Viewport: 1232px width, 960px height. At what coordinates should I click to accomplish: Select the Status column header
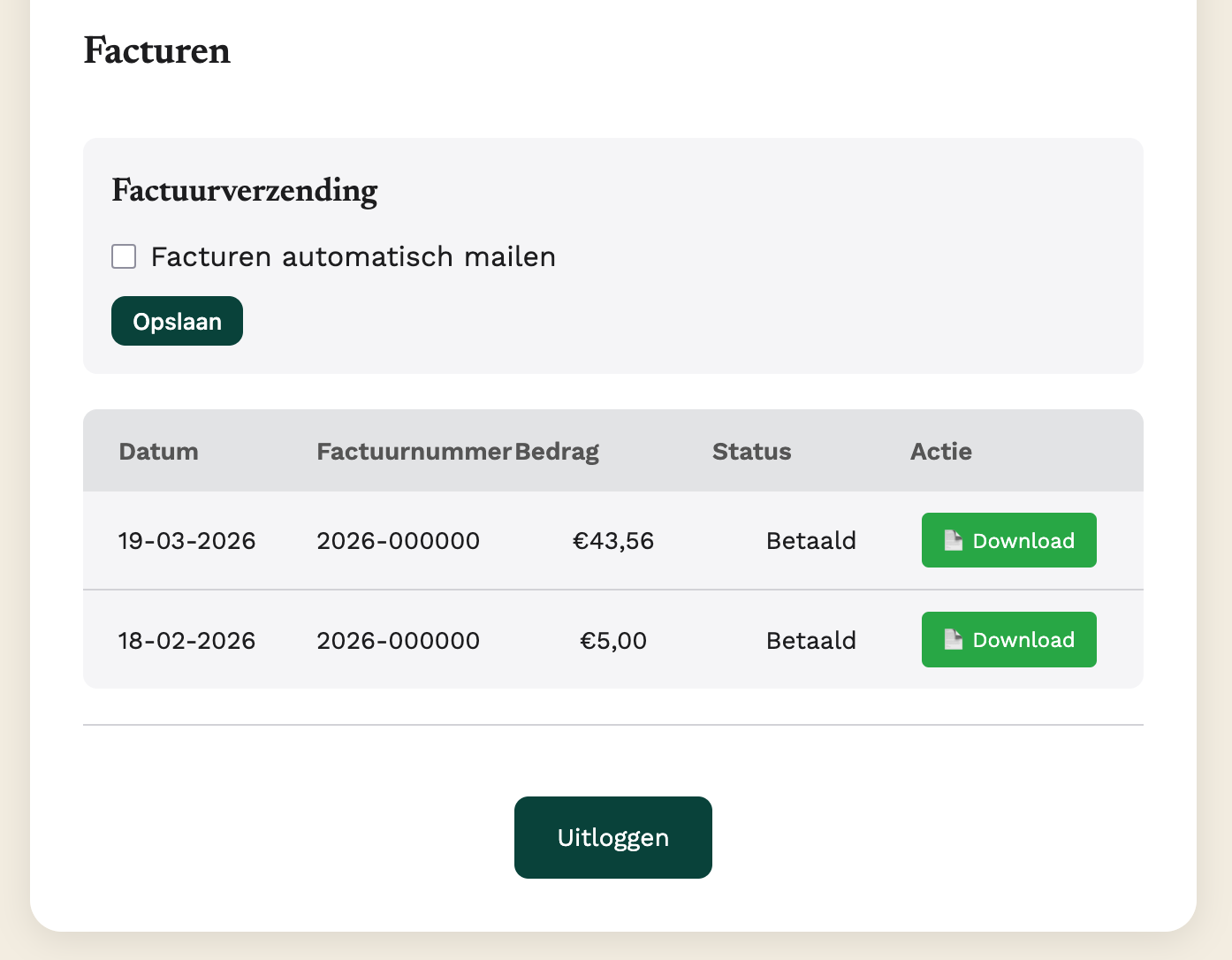pos(751,452)
